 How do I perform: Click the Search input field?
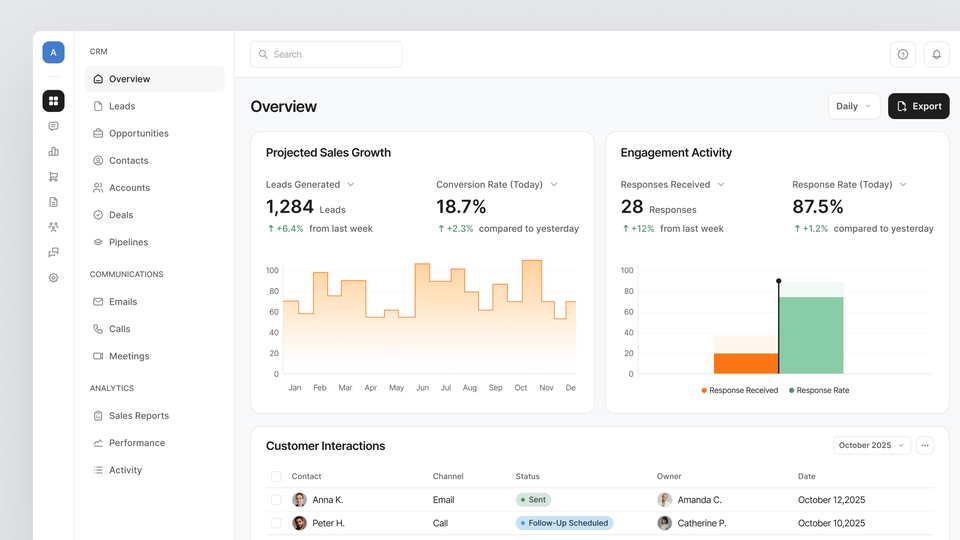(x=326, y=54)
